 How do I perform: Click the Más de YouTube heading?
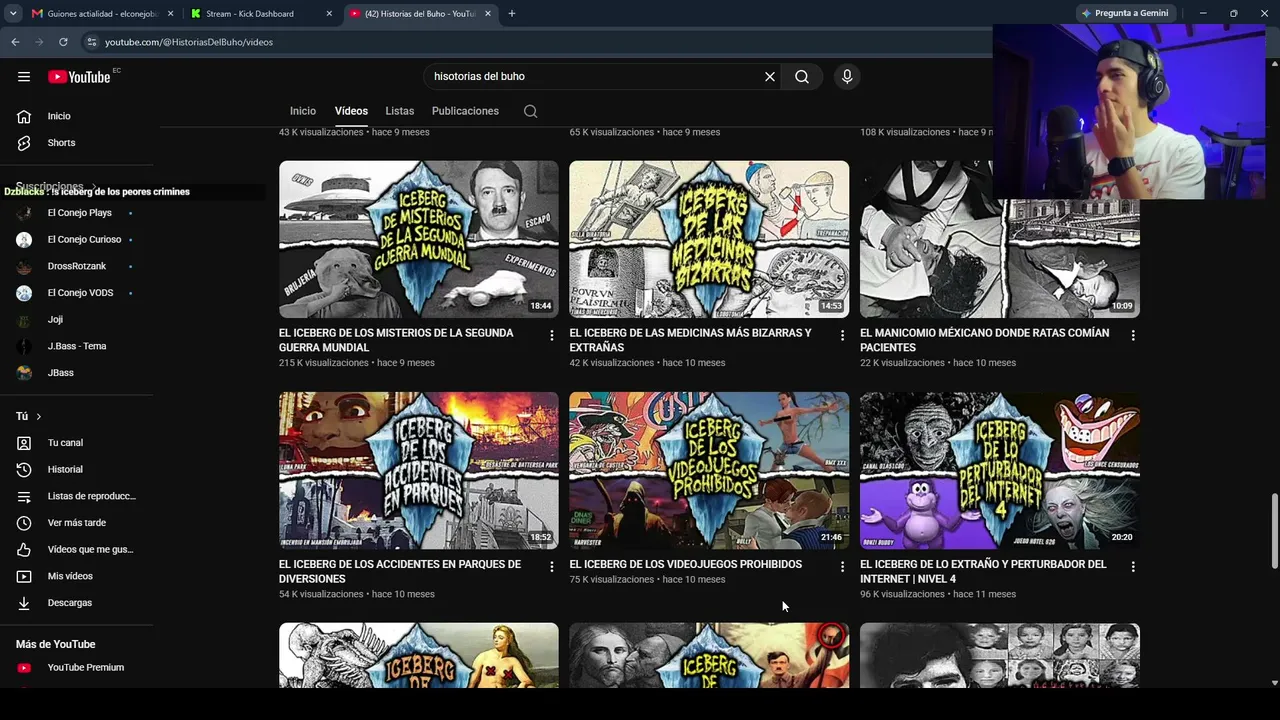pyautogui.click(x=56, y=645)
